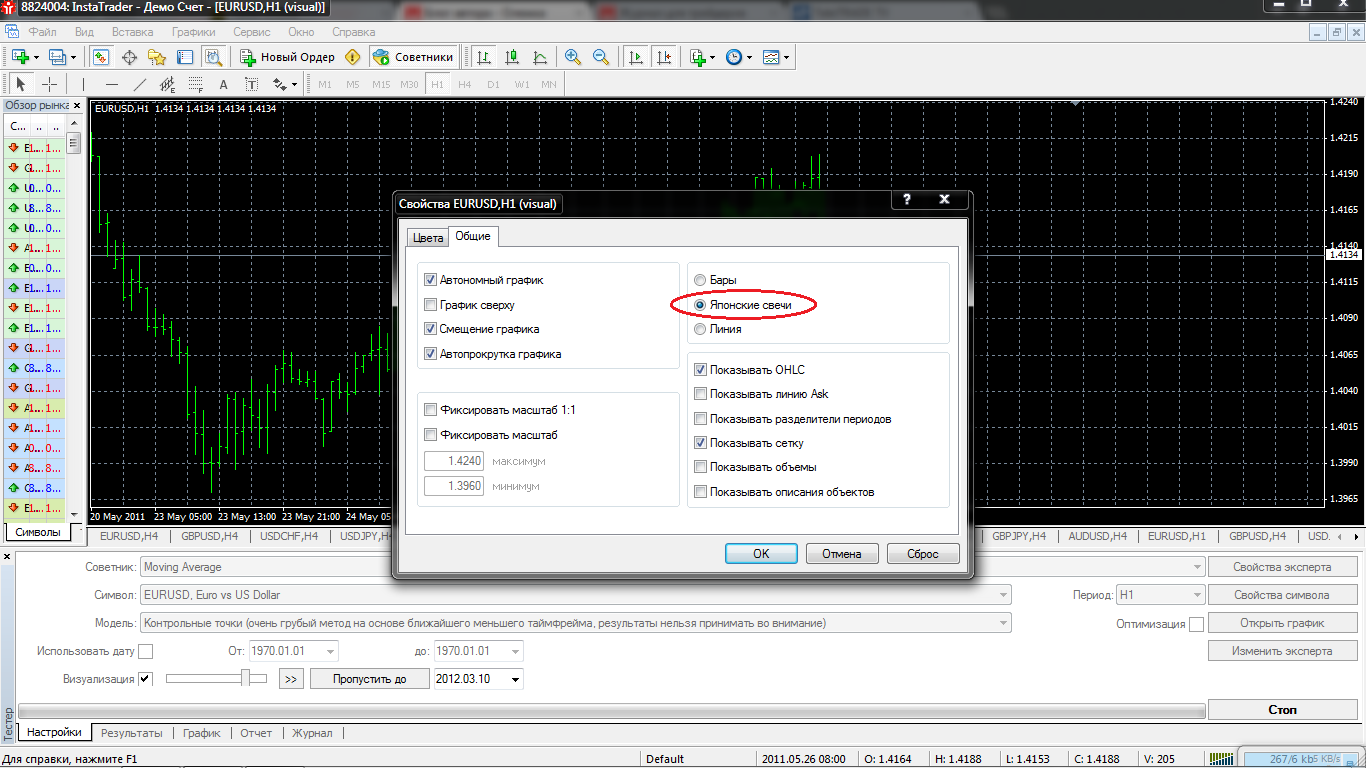The image size is (1366, 768).
Task: Zoom in on the chart
Action: coord(573,57)
